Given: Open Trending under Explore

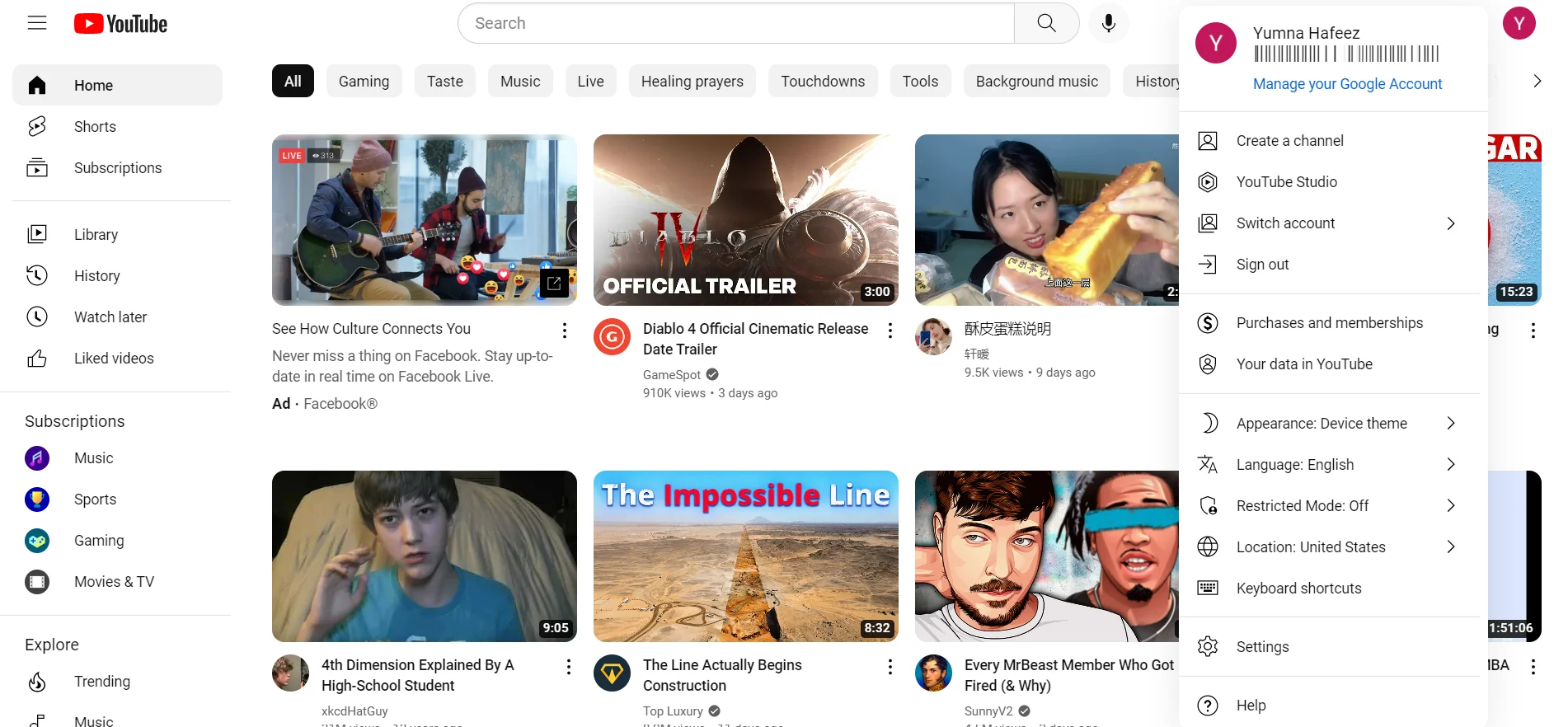Looking at the screenshot, I should (117, 681).
